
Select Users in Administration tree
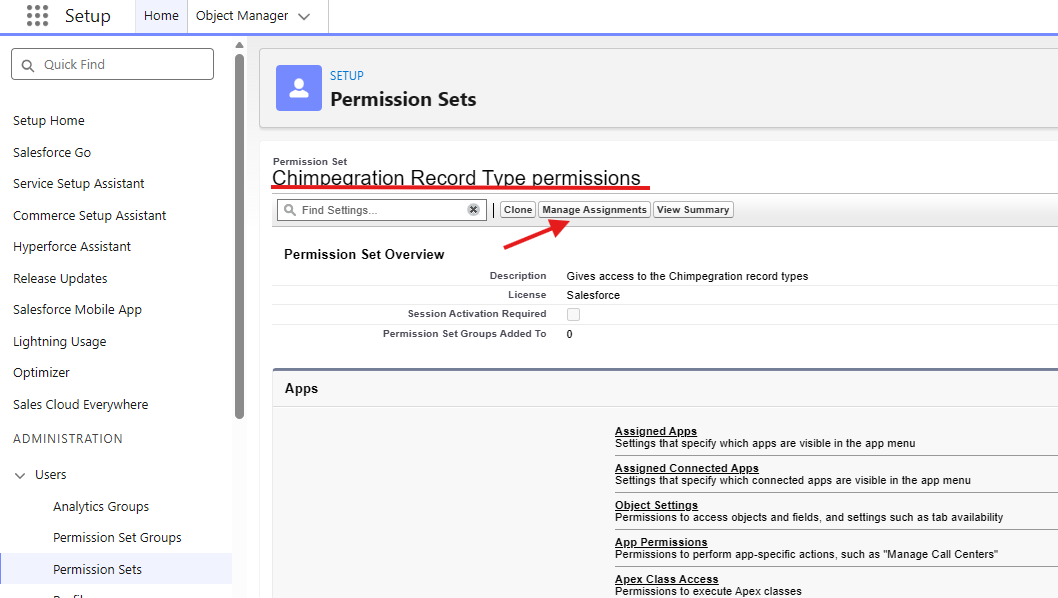pyautogui.click(x=51, y=475)
